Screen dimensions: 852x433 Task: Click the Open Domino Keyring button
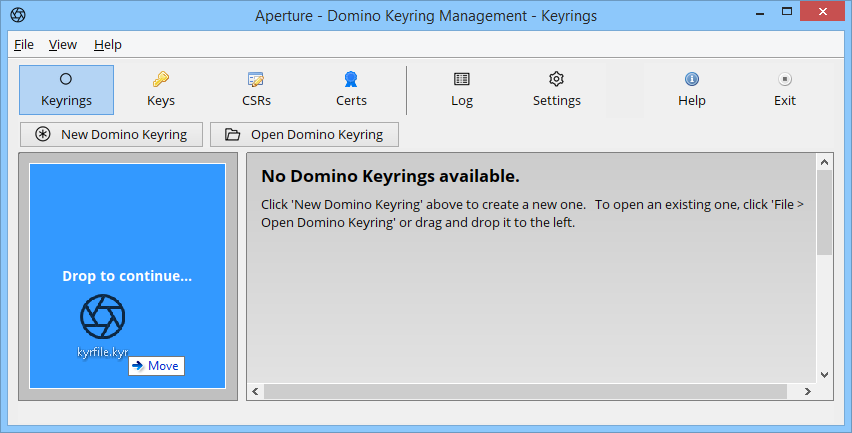(304, 135)
